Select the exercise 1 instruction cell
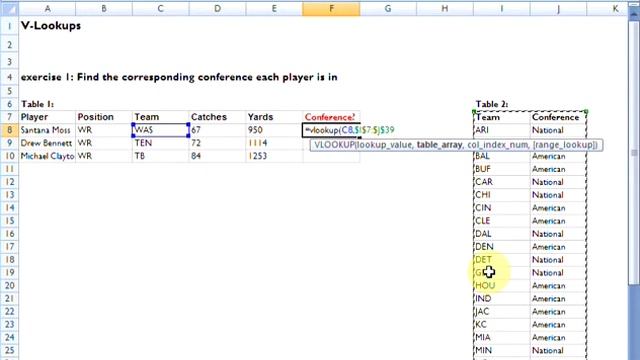The width and height of the screenshot is (640, 360). coord(179,77)
